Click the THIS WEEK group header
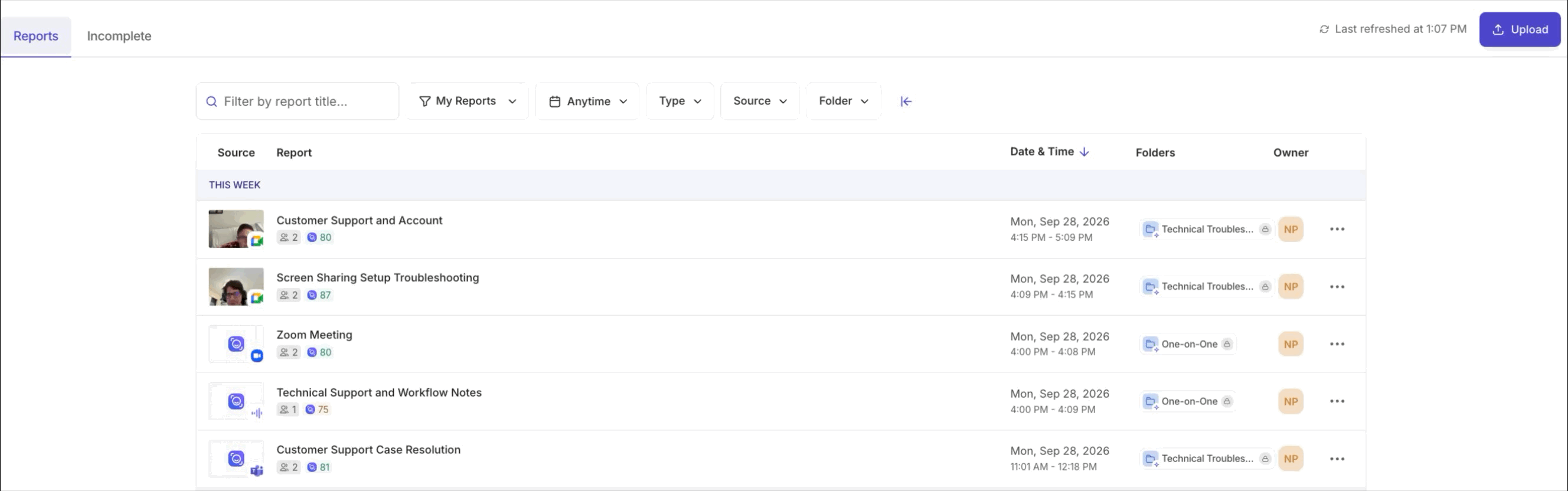The width and height of the screenshot is (1568, 491). click(781, 185)
